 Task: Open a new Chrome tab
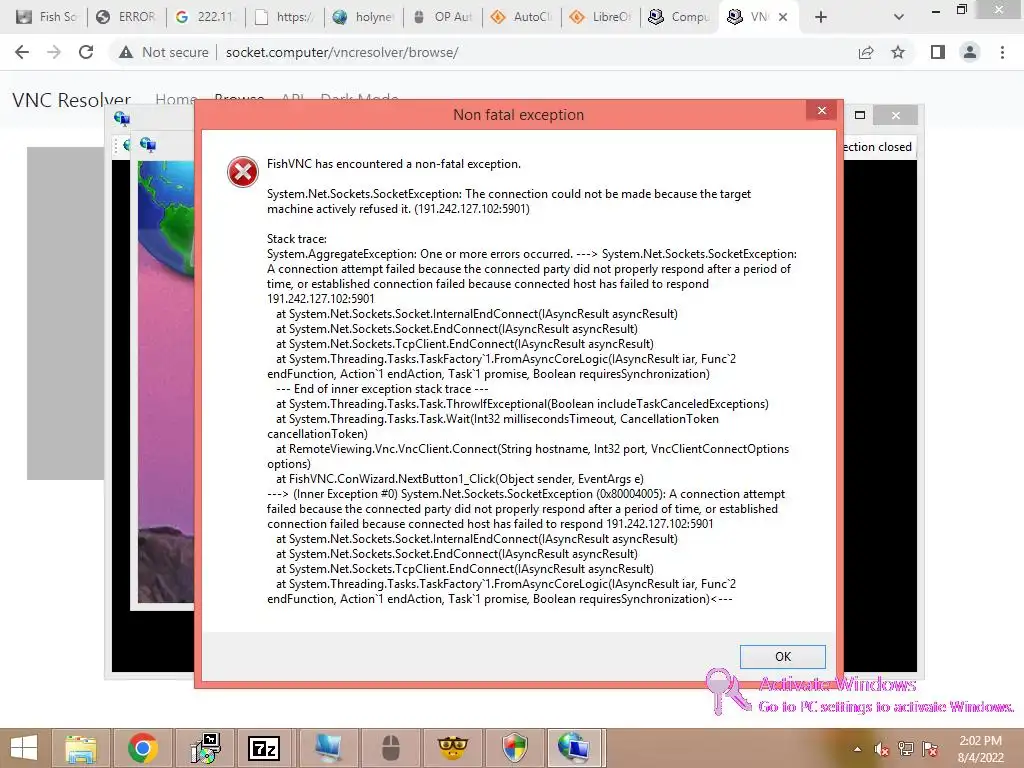point(821,17)
